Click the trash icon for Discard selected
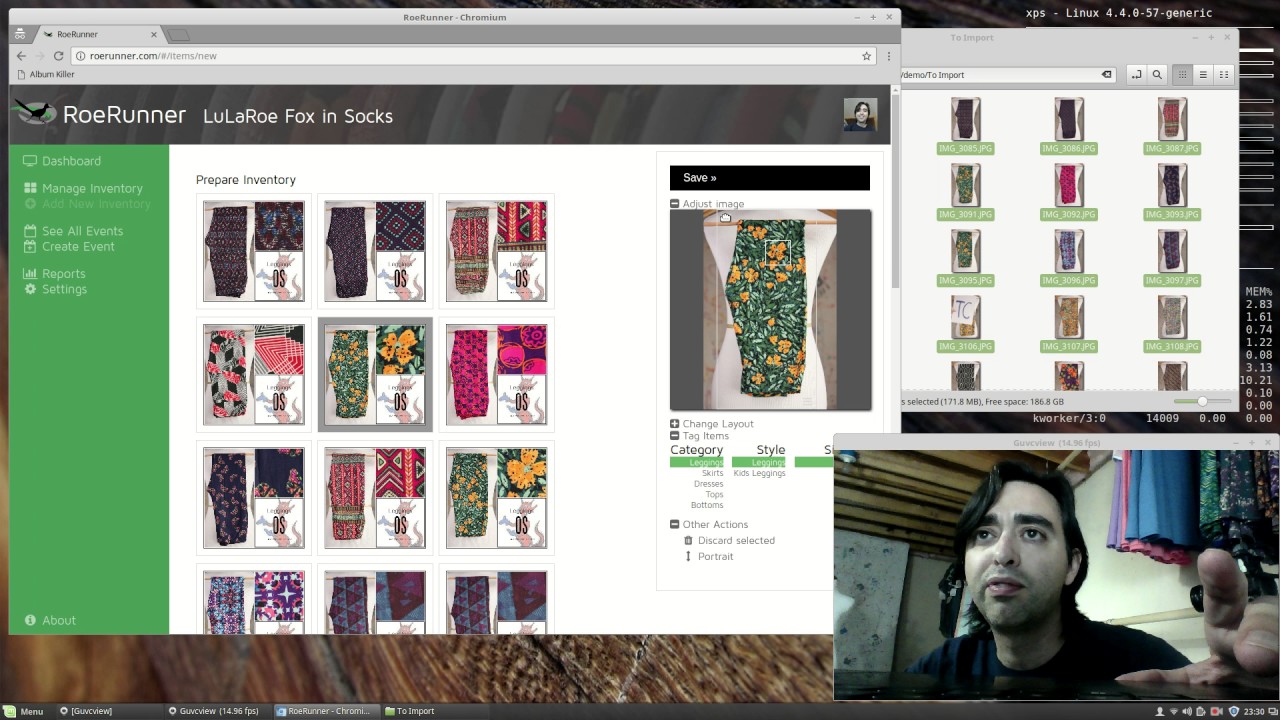Image resolution: width=1280 pixels, height=720 pixels. click(x=688, y=541)
